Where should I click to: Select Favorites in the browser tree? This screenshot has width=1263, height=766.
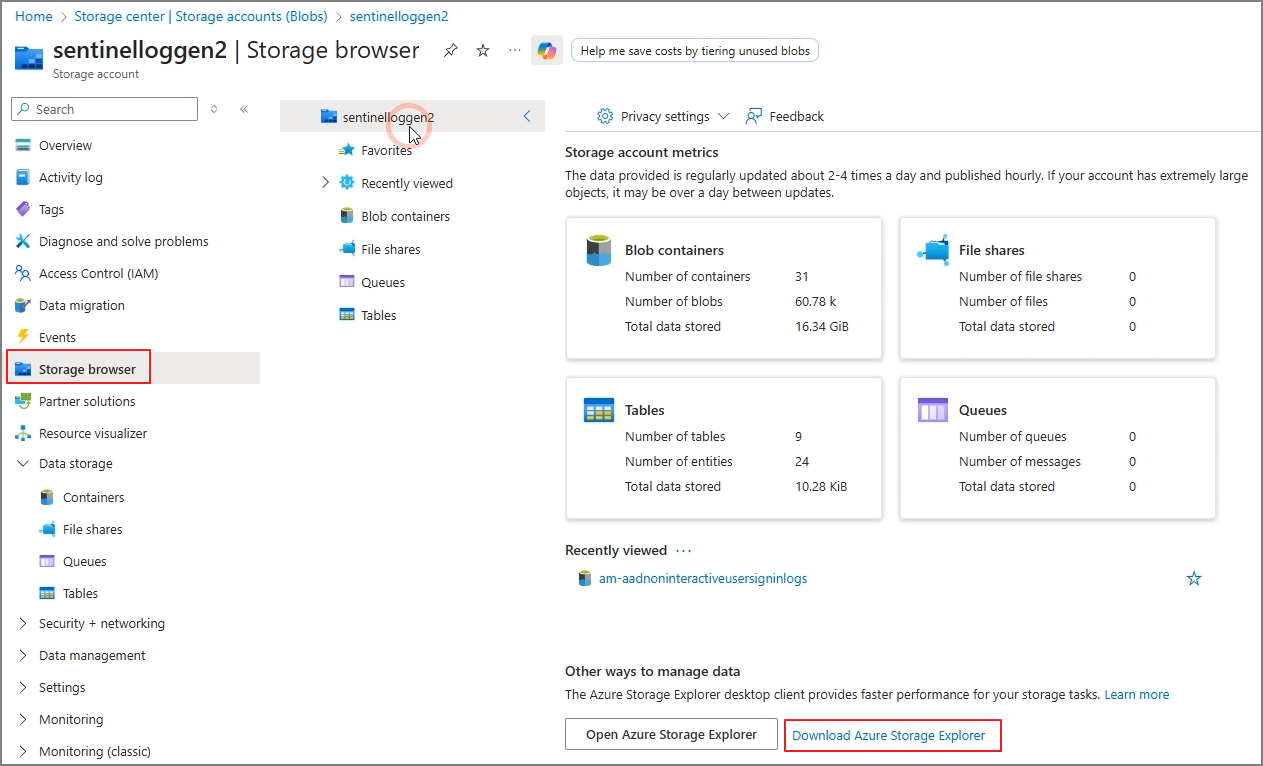point(386,150)
